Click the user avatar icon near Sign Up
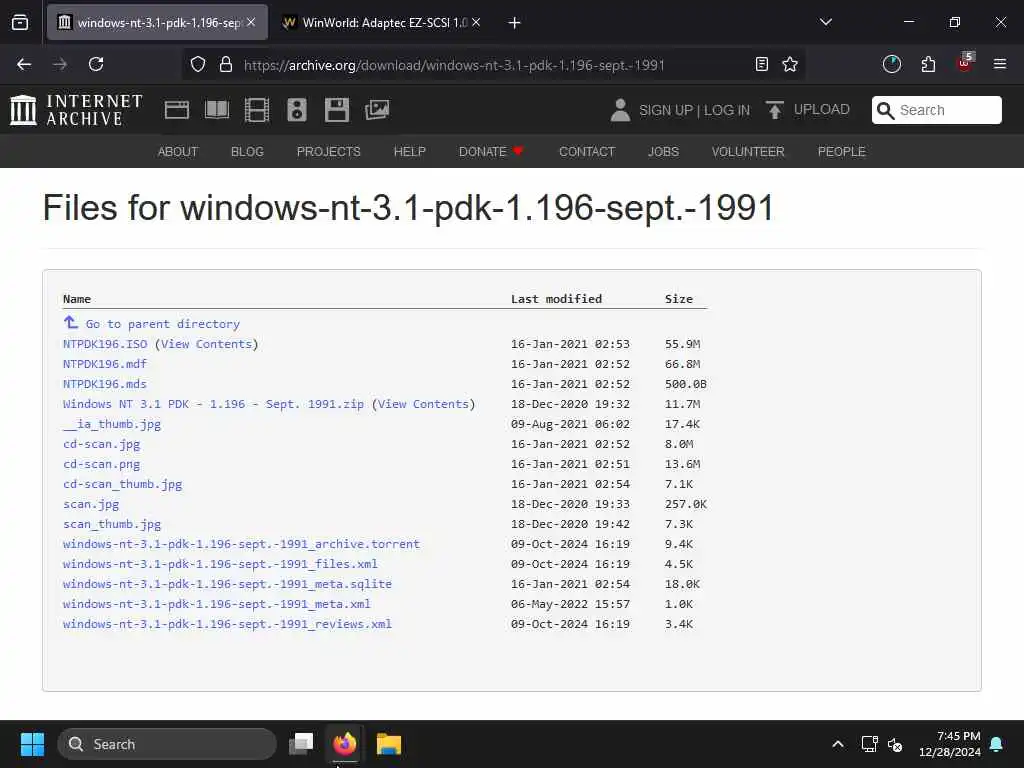 (620, 110)
